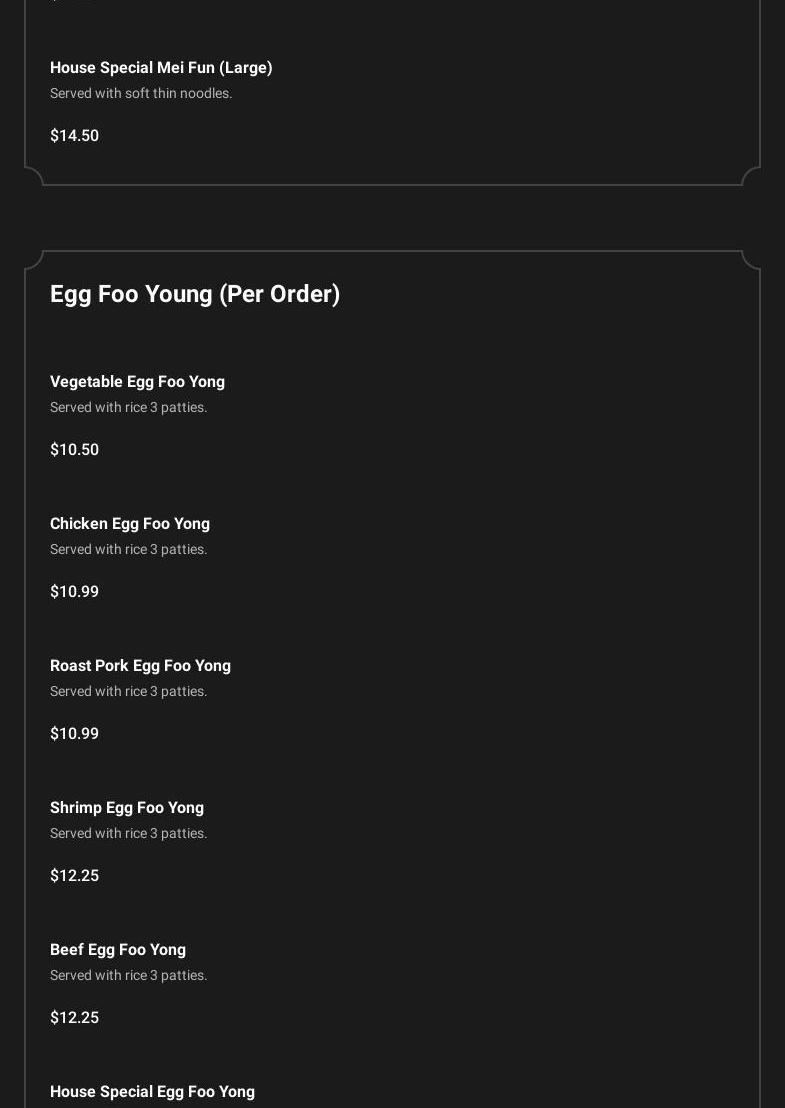Viewport: 785px width, 1108px height.
Task: Click the description under Roast Pork Egg Foo Yong
Action: (x=129, y=691)
